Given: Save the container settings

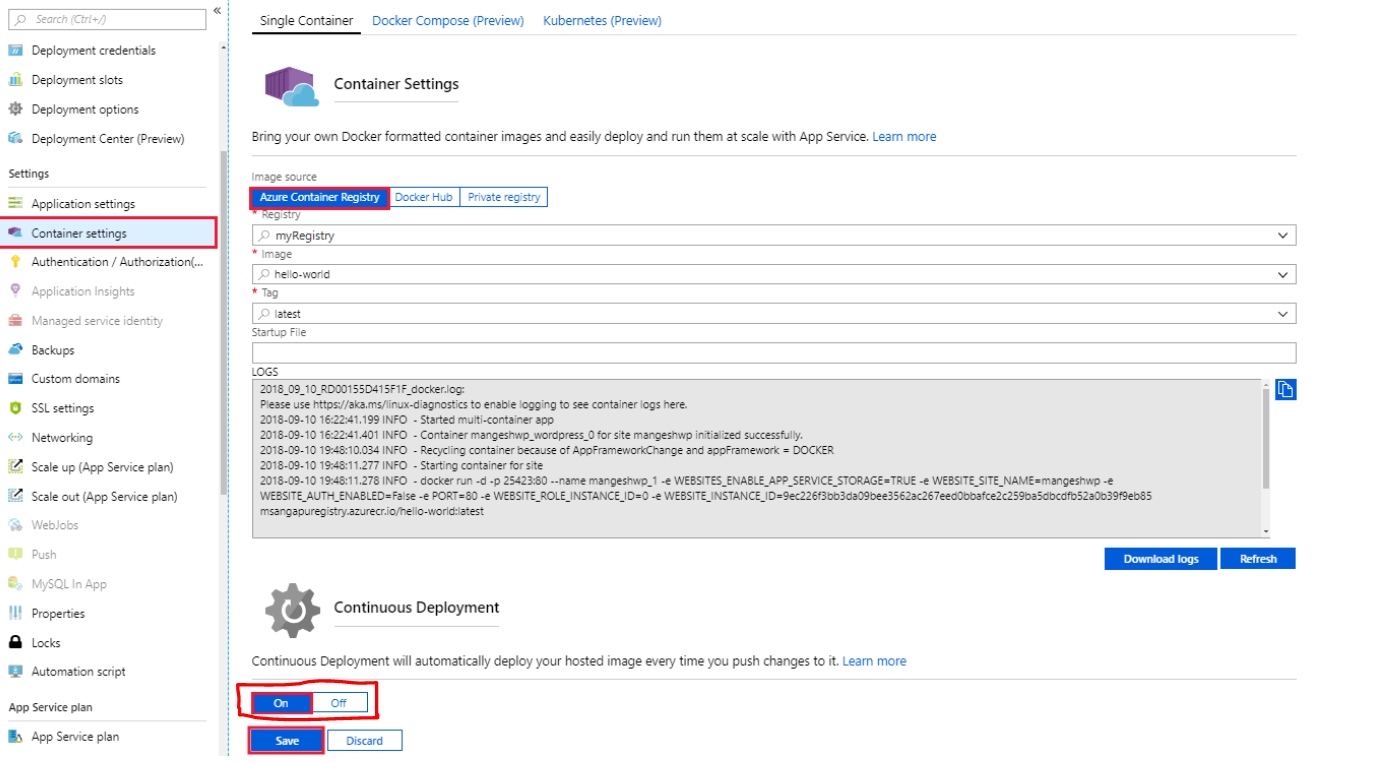Looking at the screenshot, I should point(287,741).
